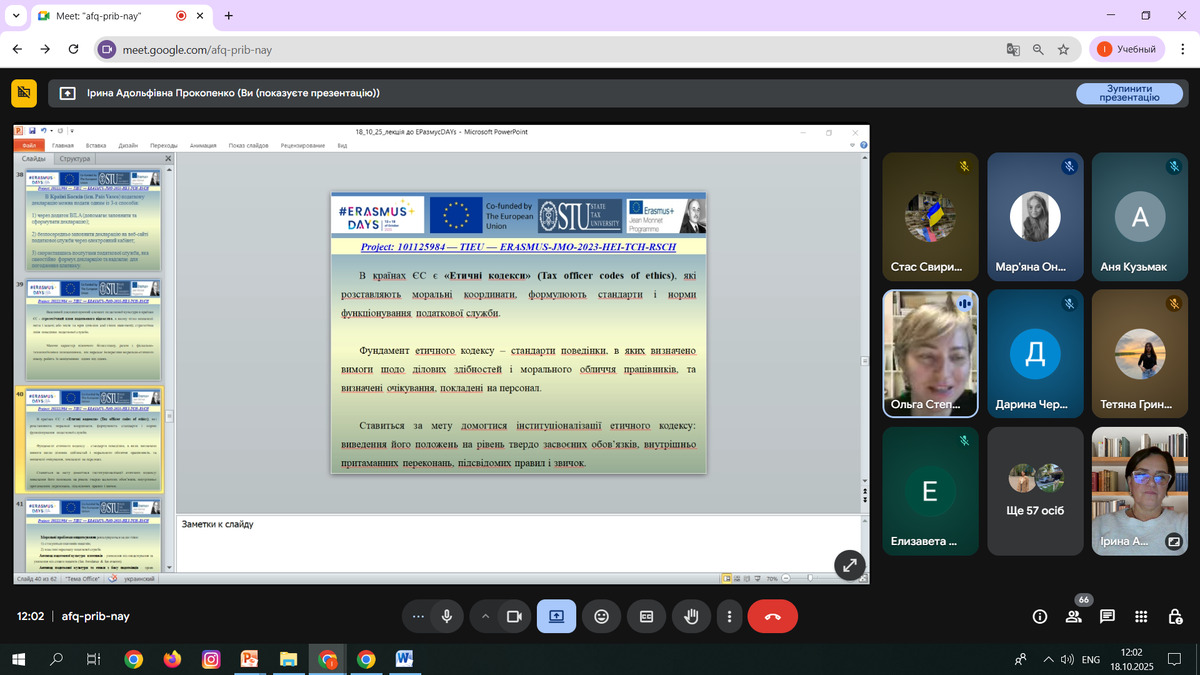Open the meeting chat panel
This screenshot has width=1200, height=675.
[1107, 616]
